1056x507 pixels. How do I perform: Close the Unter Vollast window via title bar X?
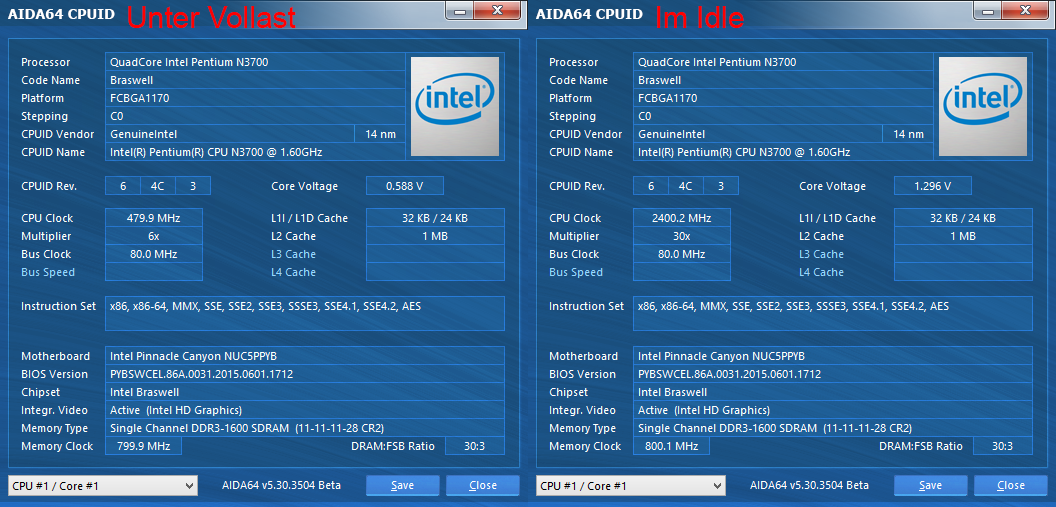pyautogui.click(x=497, y=10)
